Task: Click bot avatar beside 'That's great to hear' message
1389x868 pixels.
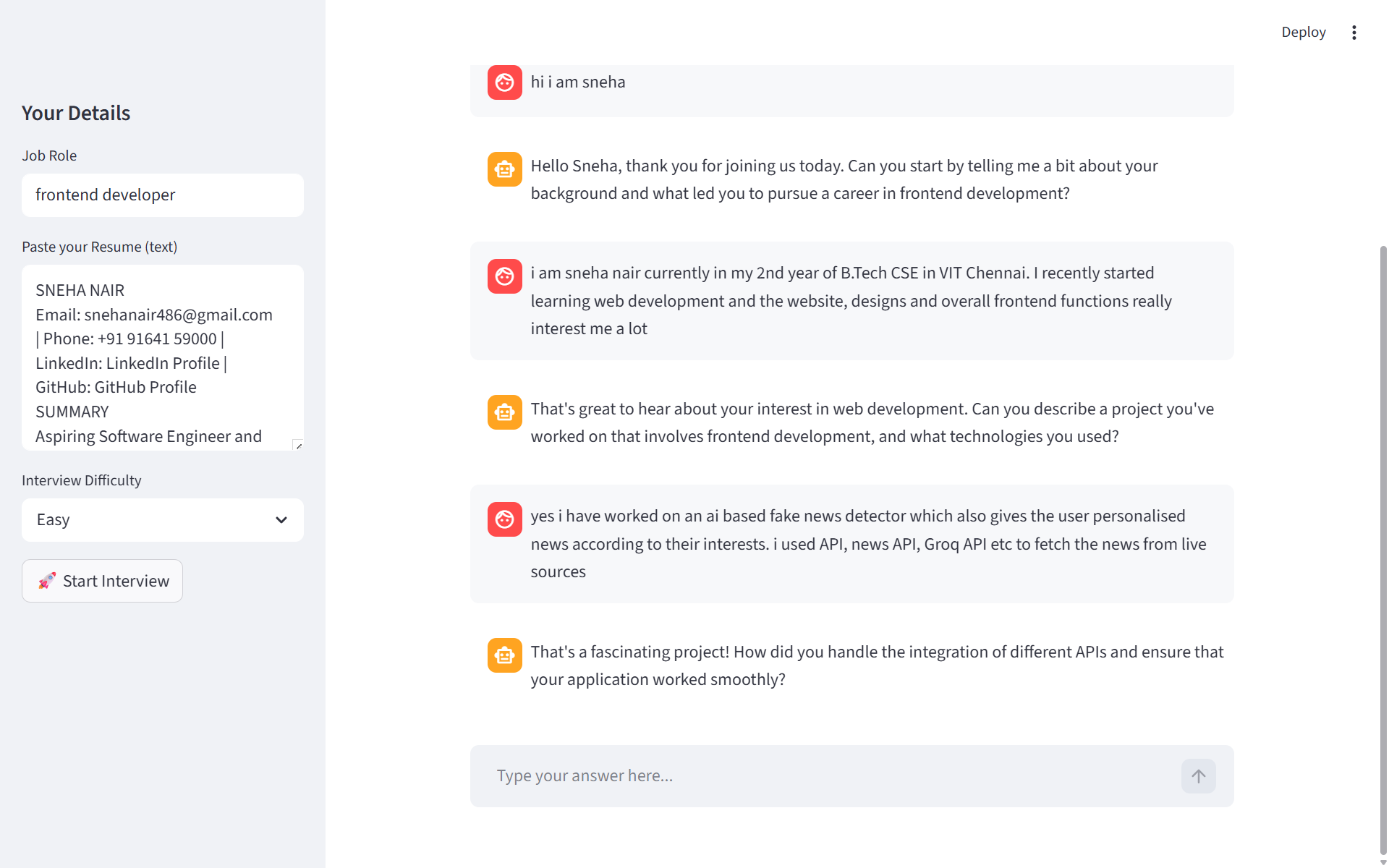Action: coord(504,412)
